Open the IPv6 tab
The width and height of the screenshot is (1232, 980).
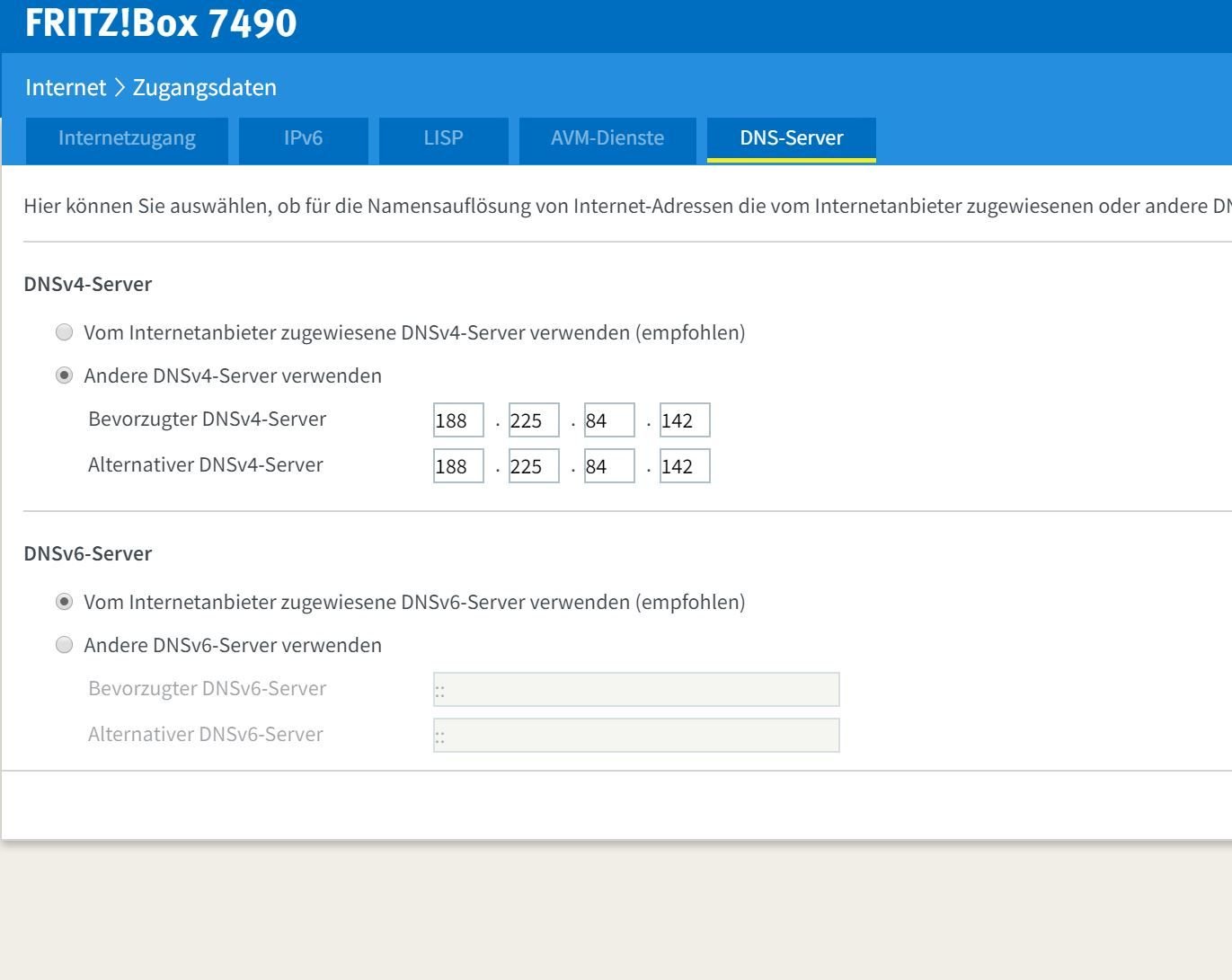(303, 140)
